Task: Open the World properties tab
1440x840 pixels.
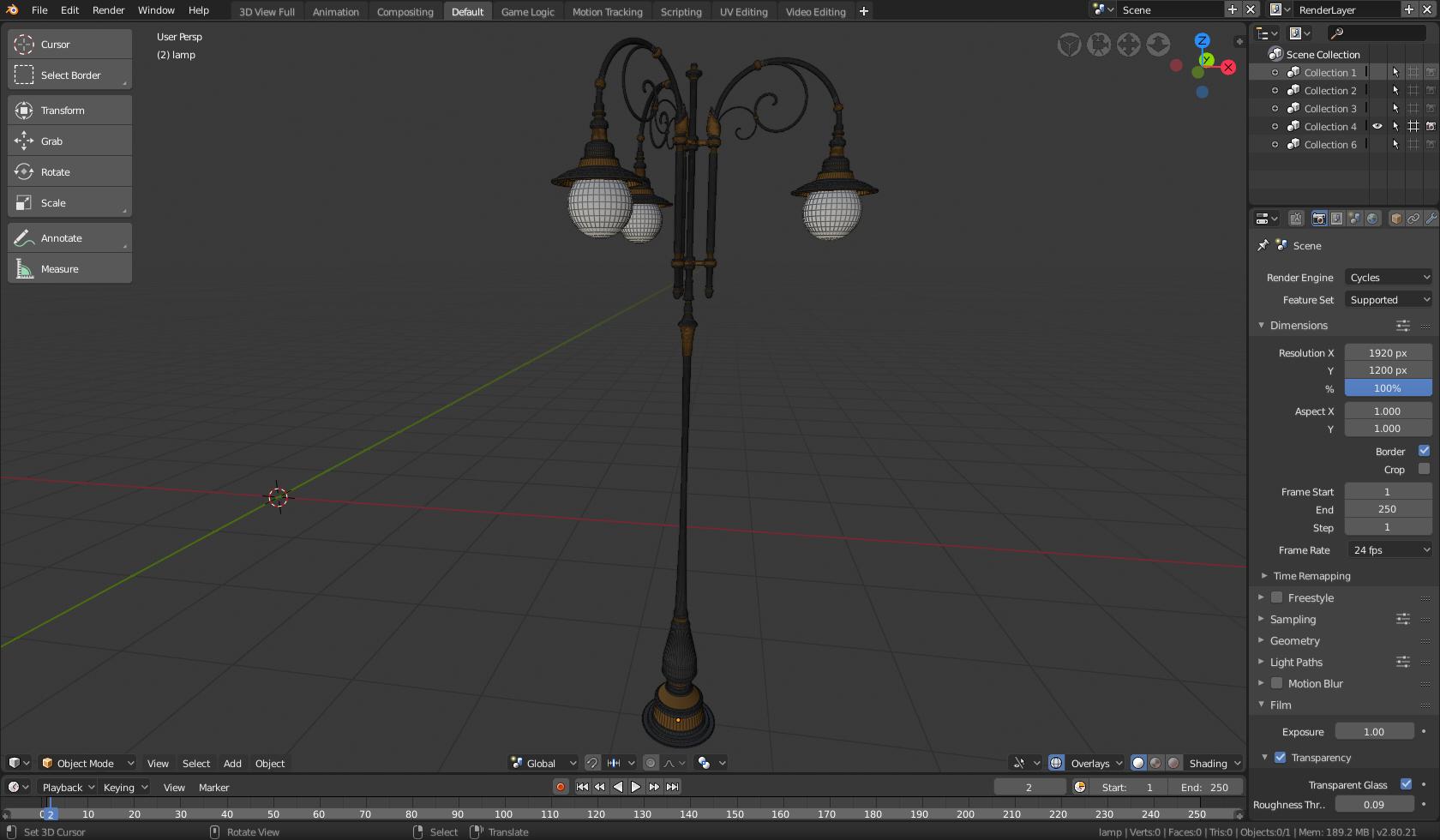Action: [1372, 219]
